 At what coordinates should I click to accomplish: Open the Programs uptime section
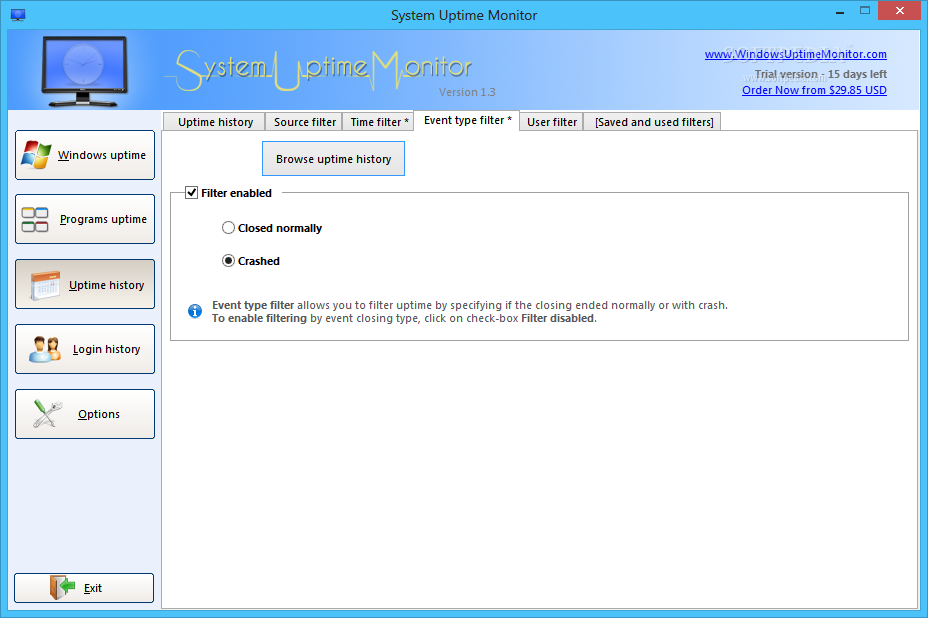click(85, 219)
